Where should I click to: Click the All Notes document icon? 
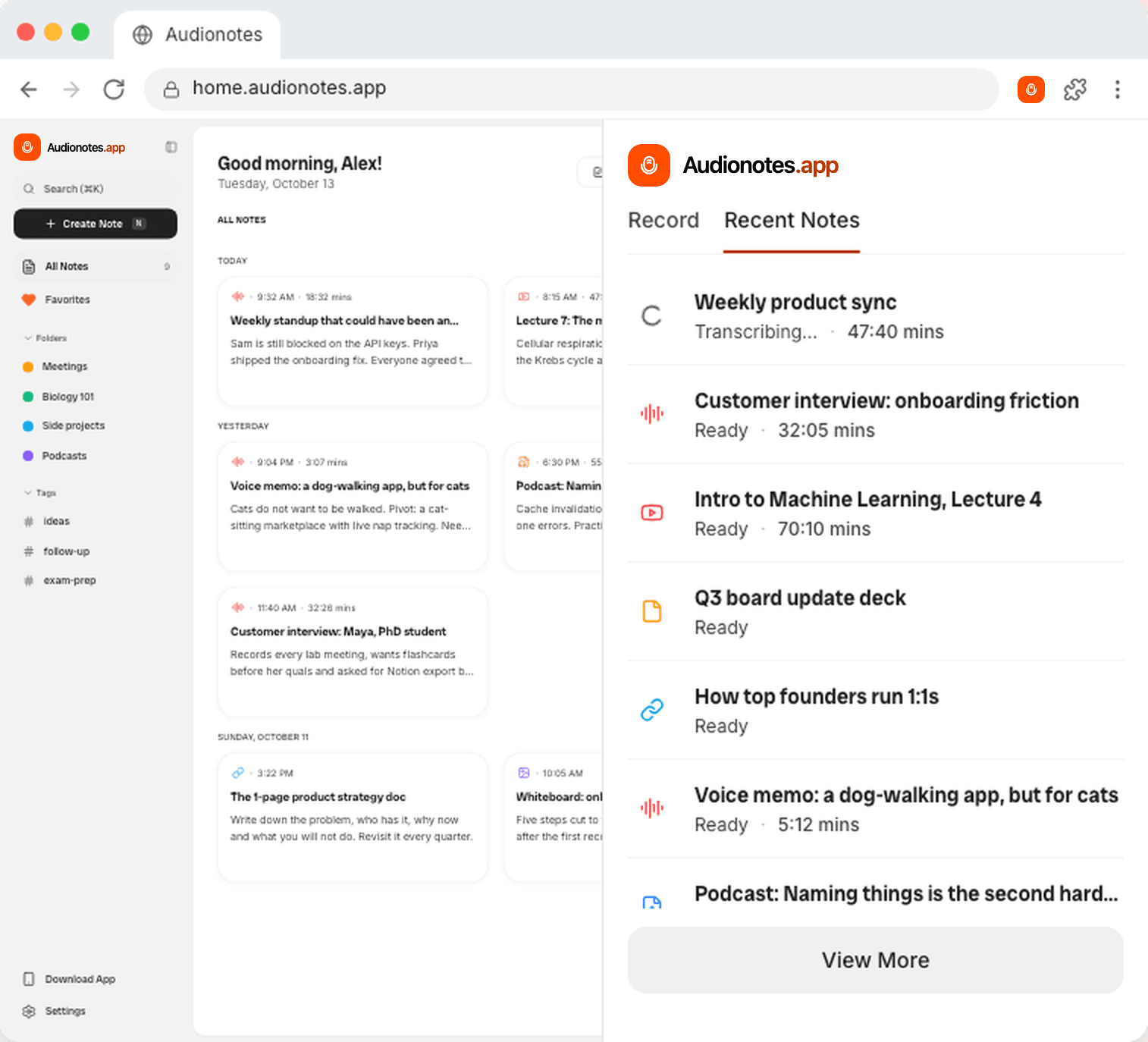pyautogui.click(x=29, y=267)
